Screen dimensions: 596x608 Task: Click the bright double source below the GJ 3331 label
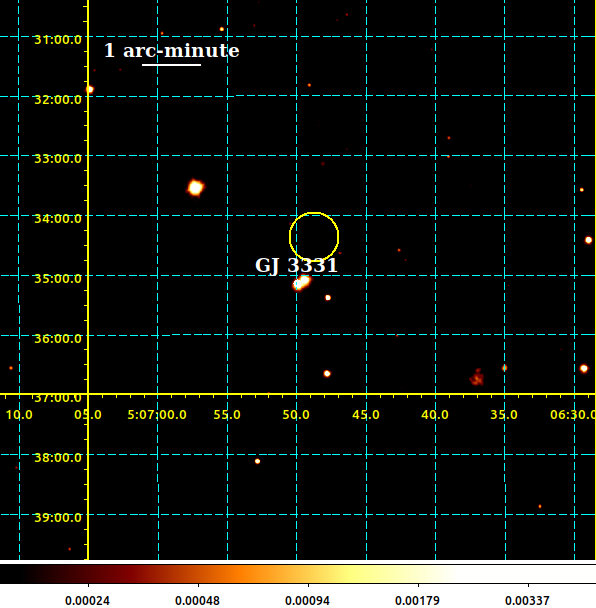[x=302, y=282]
